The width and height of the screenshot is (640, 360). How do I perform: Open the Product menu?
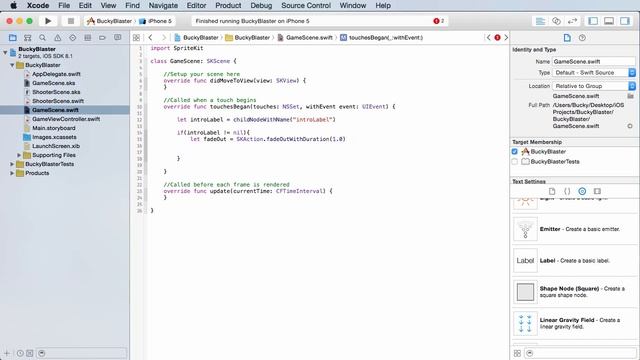tap(228, 5)
